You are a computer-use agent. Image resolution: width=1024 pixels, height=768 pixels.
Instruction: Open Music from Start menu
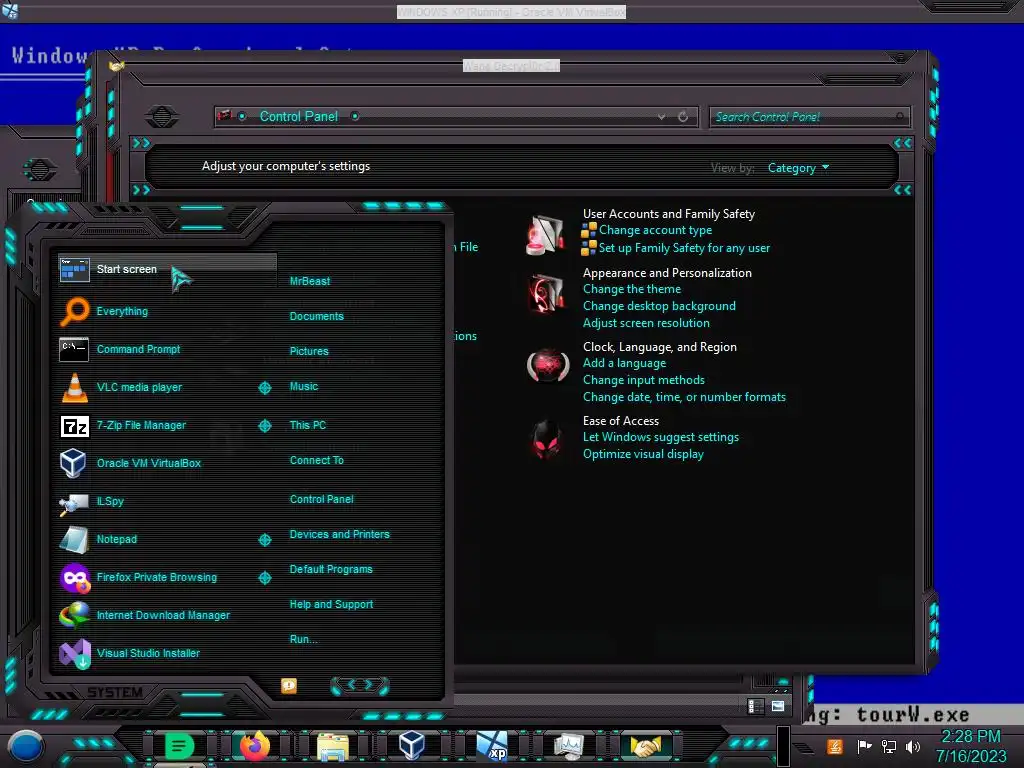(x=304, y=387)
